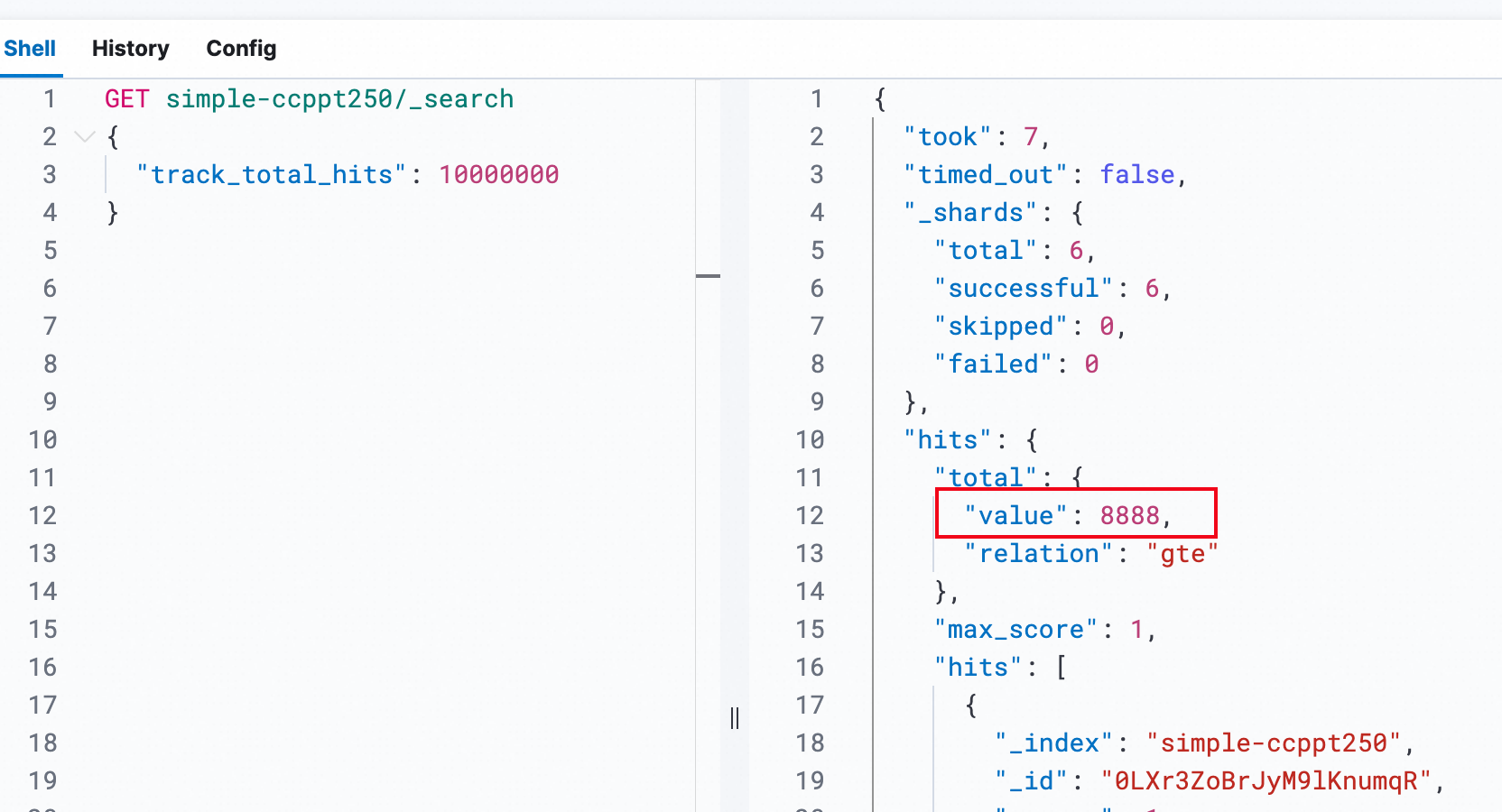Click the GET method keyword in the request
The height and width of the screenshot is (812, 1502).
tap(127, 99)
